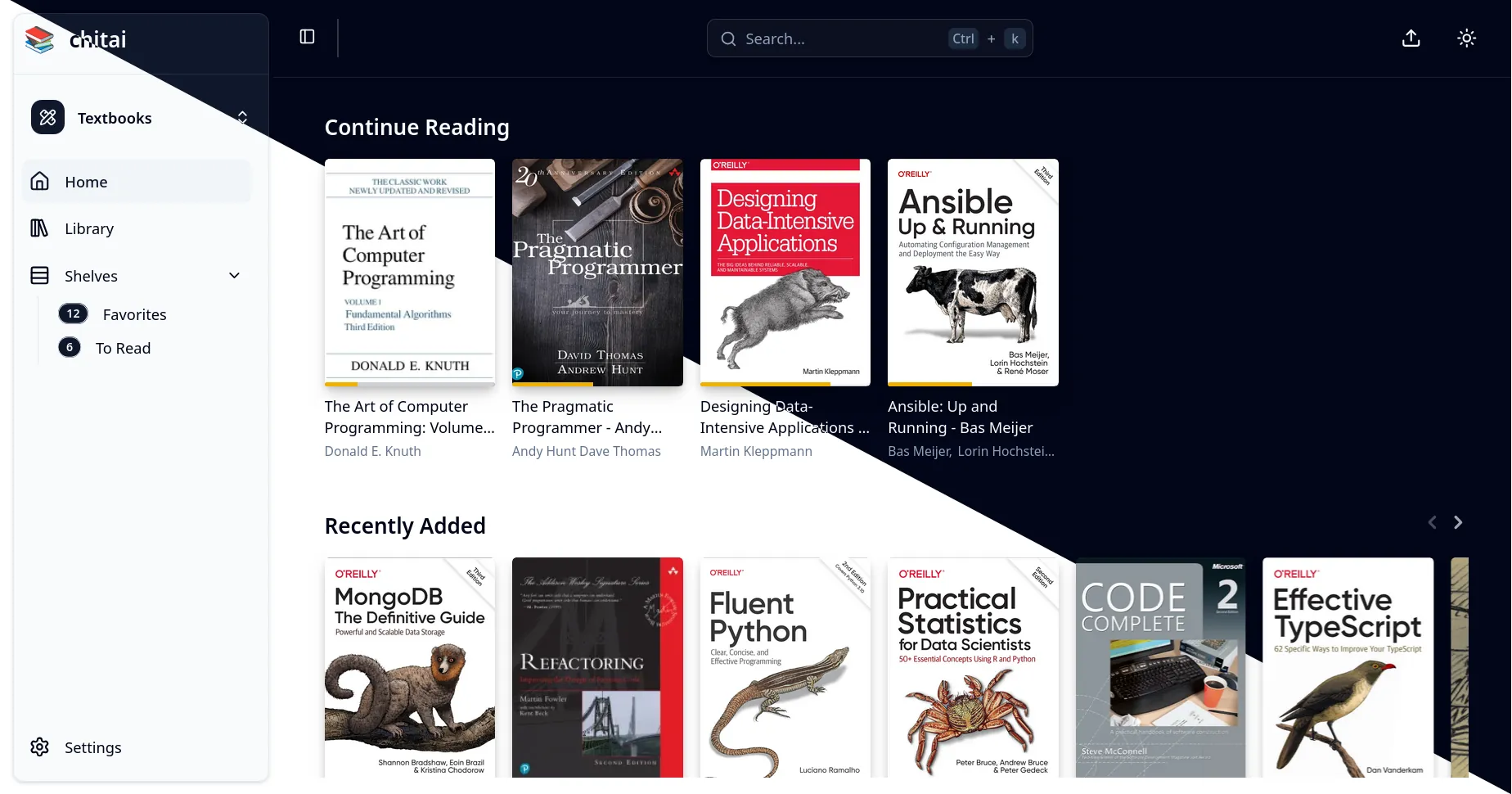Click title Designing Data-Intensive Applications
This screenshot has width=1512, height=794.
[x=785, y=417]
